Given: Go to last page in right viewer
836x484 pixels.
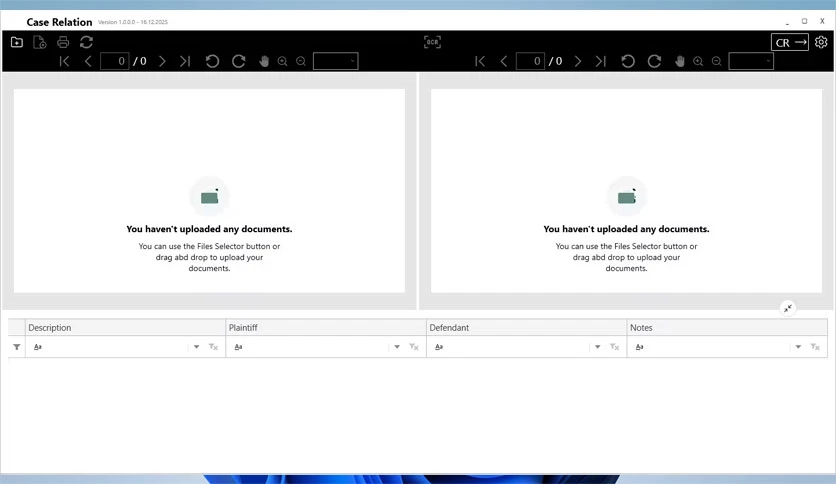Looking at the screenshot, I should point(600,61).
